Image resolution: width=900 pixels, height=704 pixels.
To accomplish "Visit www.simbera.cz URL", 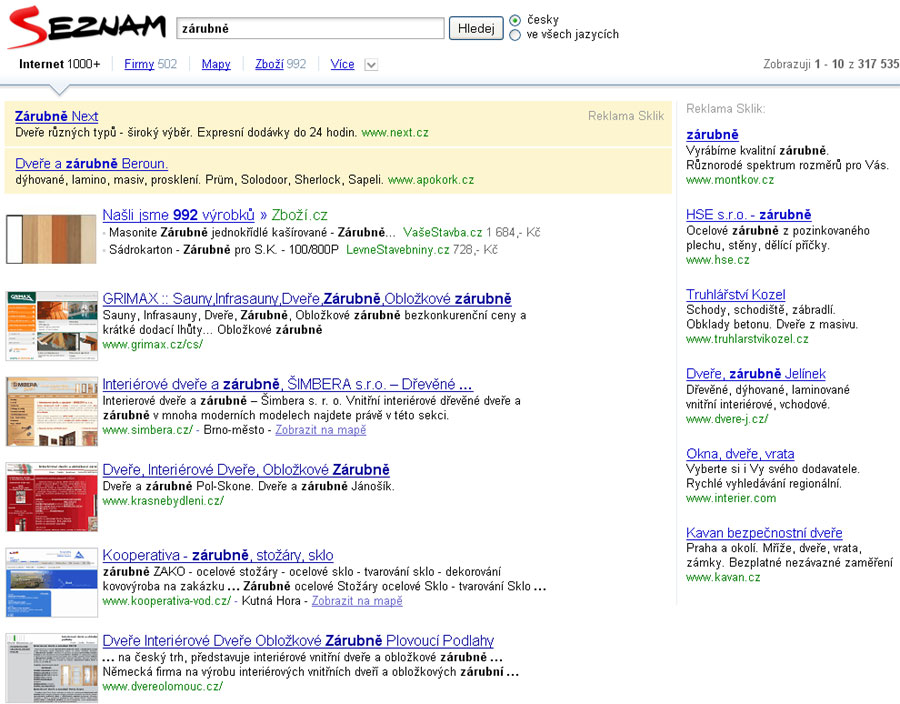I will (x=148, y=430).
